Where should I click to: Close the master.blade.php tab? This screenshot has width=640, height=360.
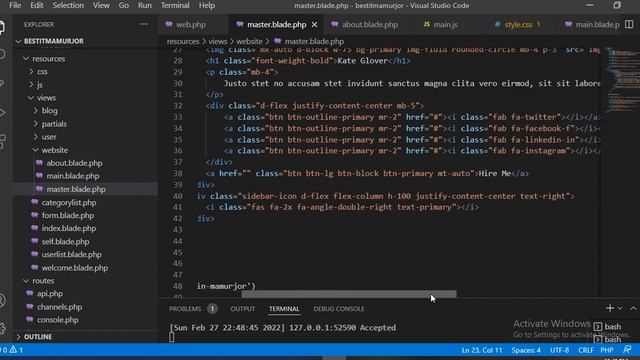coord(314,25)
